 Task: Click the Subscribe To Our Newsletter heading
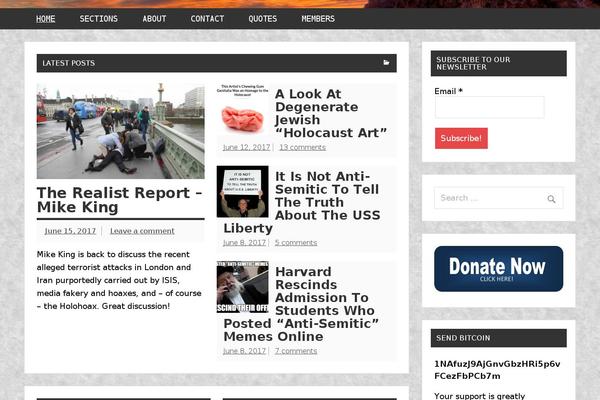click(473, 63)
